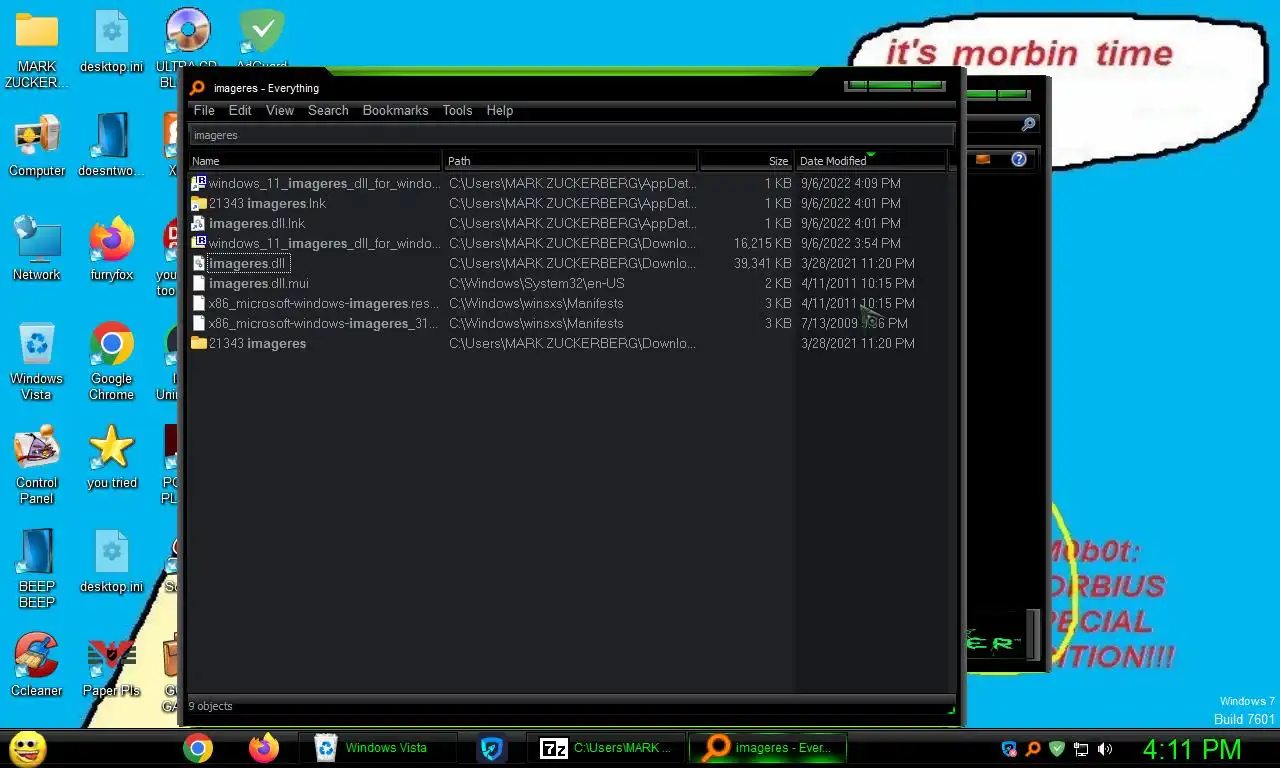Select the 'you tried' star desktop icon
This screenshot has height=768, width=1280.
(111, 458)
